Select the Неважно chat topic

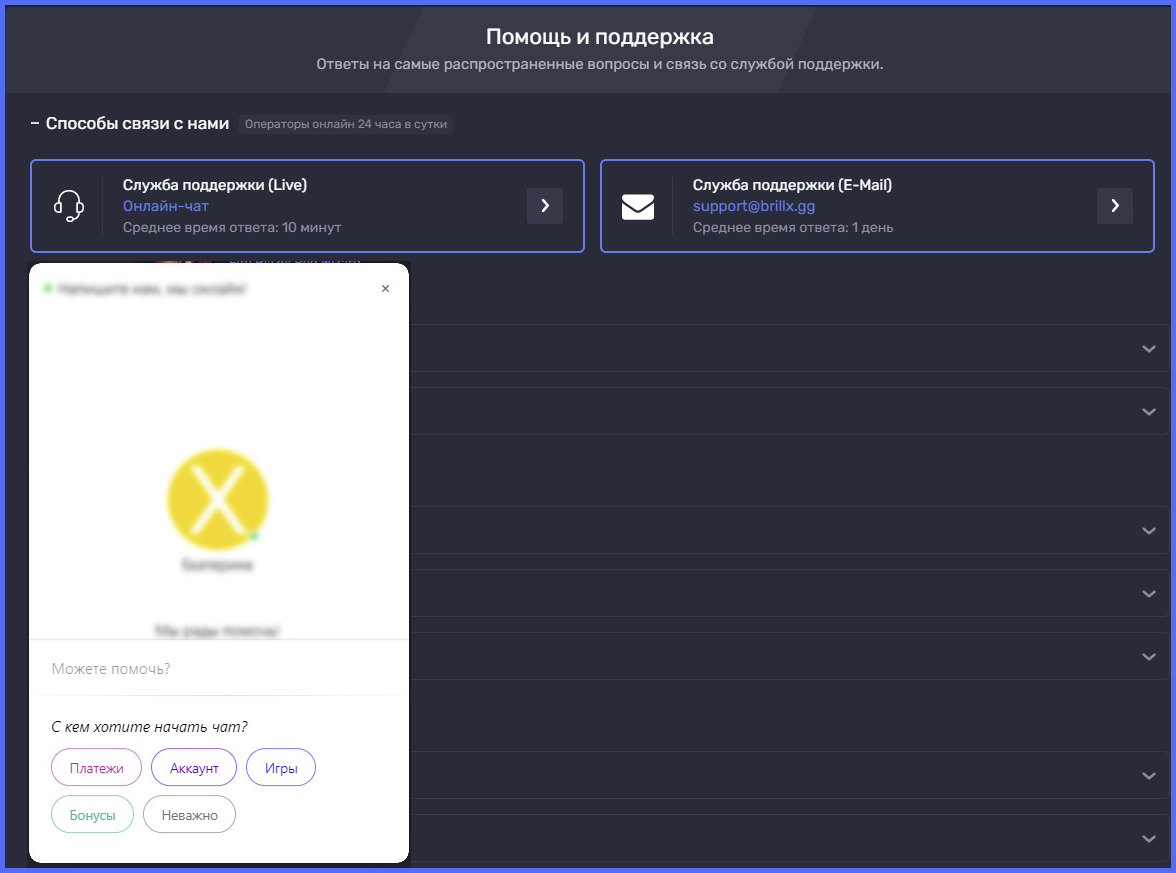pyautogui.click(x=189, y=814)
